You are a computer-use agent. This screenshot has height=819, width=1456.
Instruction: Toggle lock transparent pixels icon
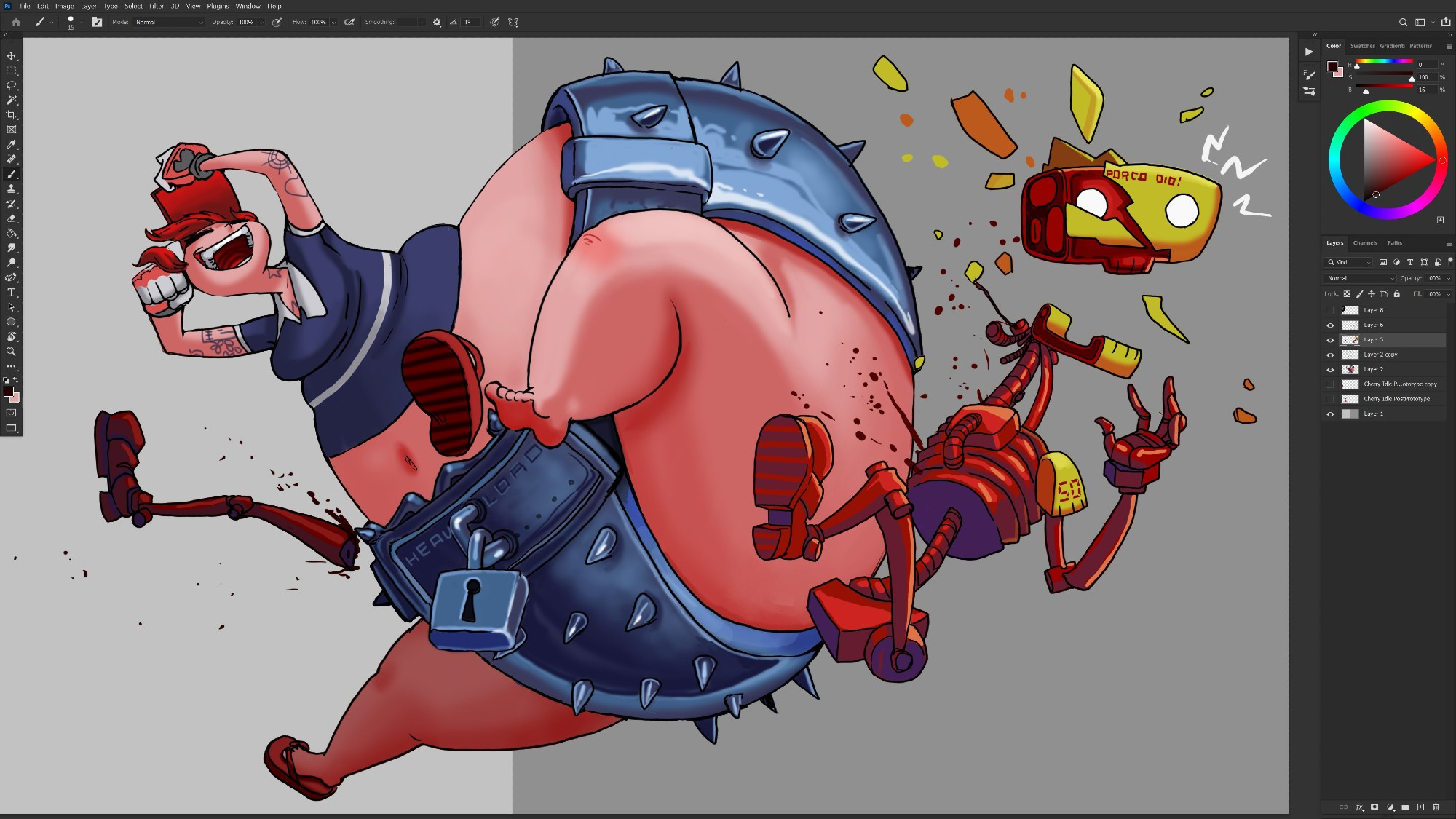point(1346,294)
